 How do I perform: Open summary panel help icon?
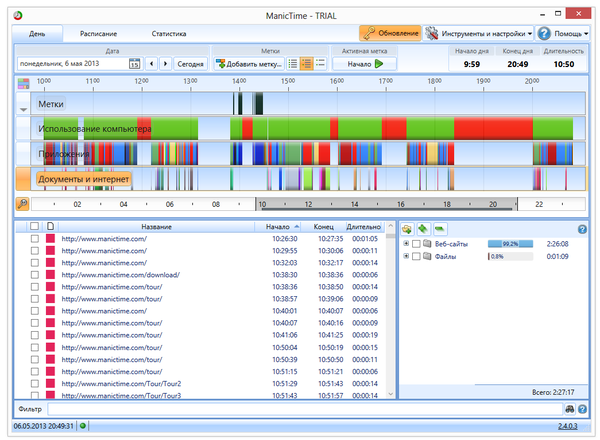point(582,229)
